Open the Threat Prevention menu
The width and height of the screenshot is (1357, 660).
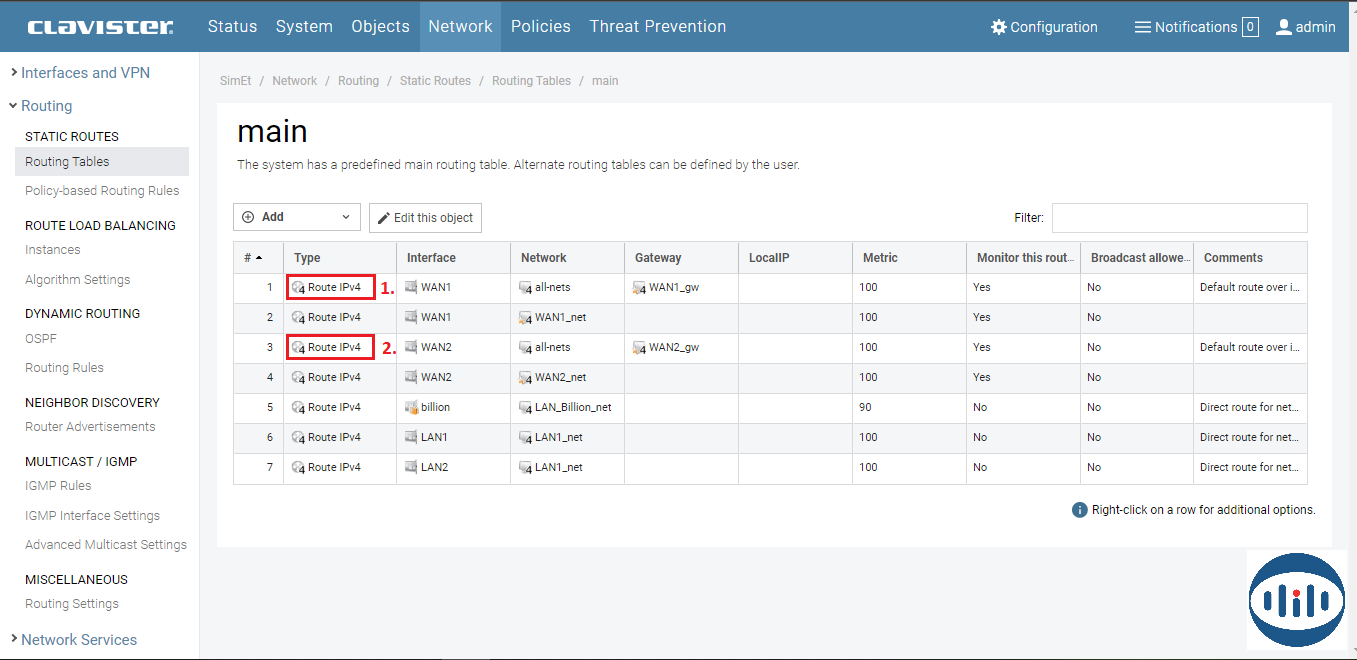[x=657, y=27]
